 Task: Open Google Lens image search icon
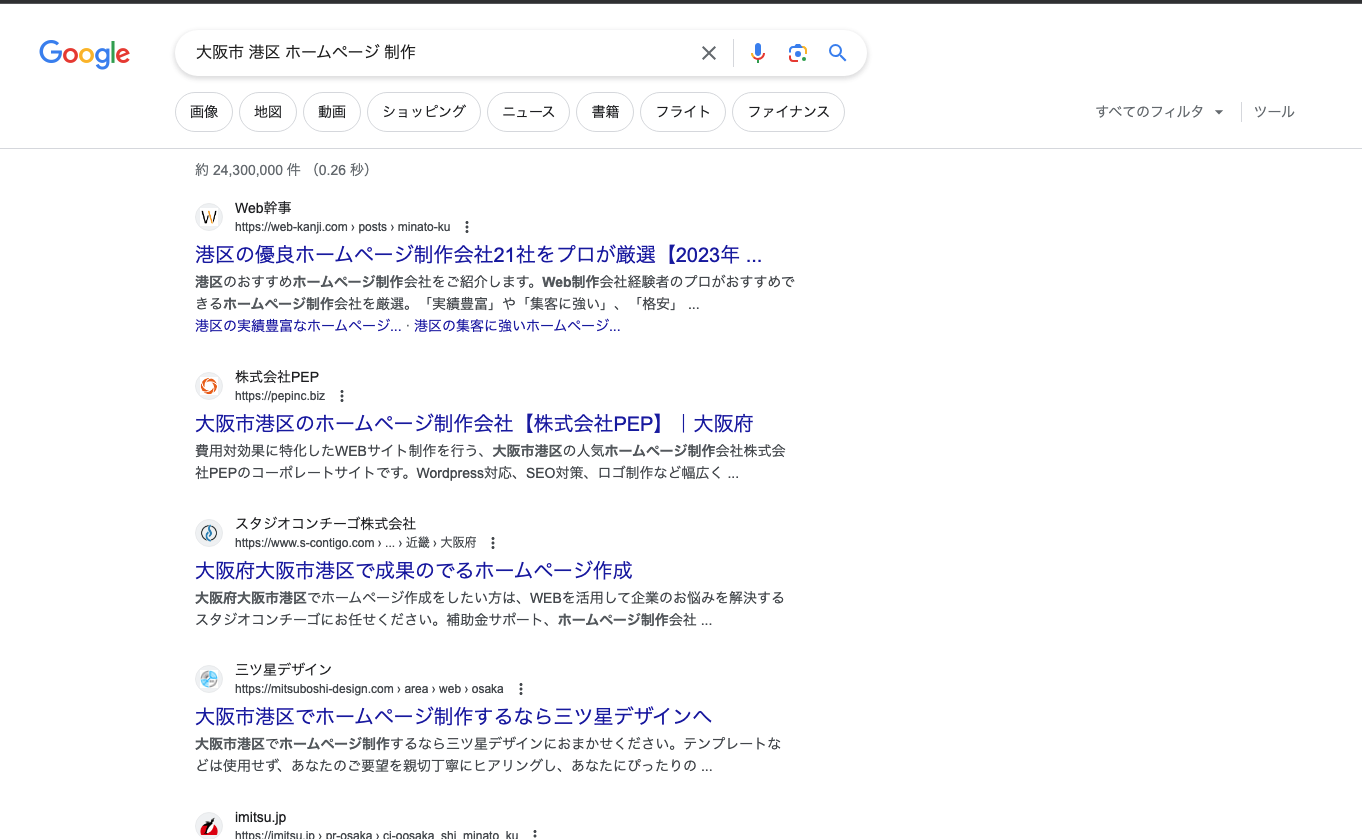click(x=797, y=53)
